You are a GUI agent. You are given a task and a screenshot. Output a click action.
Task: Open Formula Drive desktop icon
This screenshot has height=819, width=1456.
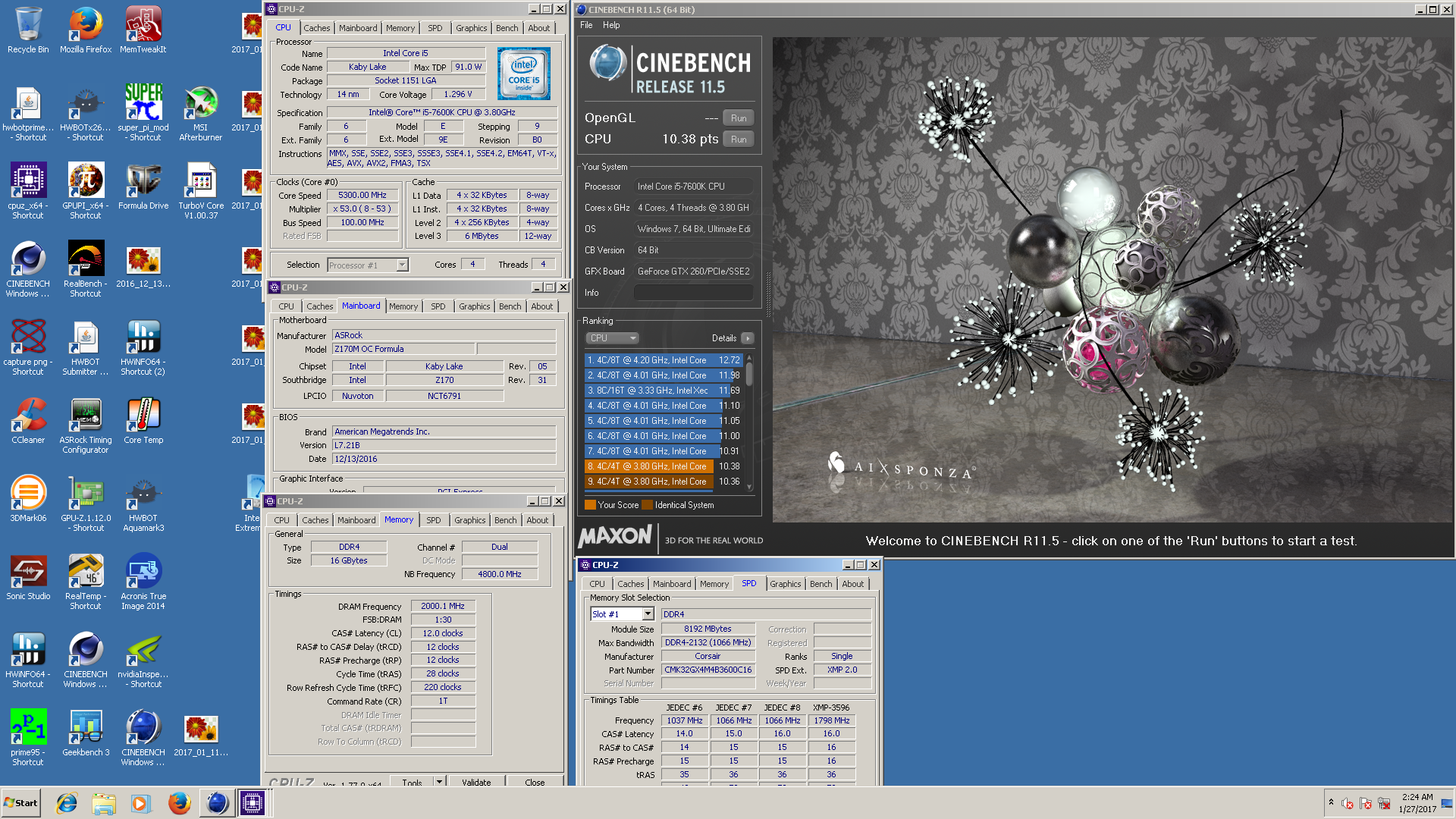click(143, 187)
